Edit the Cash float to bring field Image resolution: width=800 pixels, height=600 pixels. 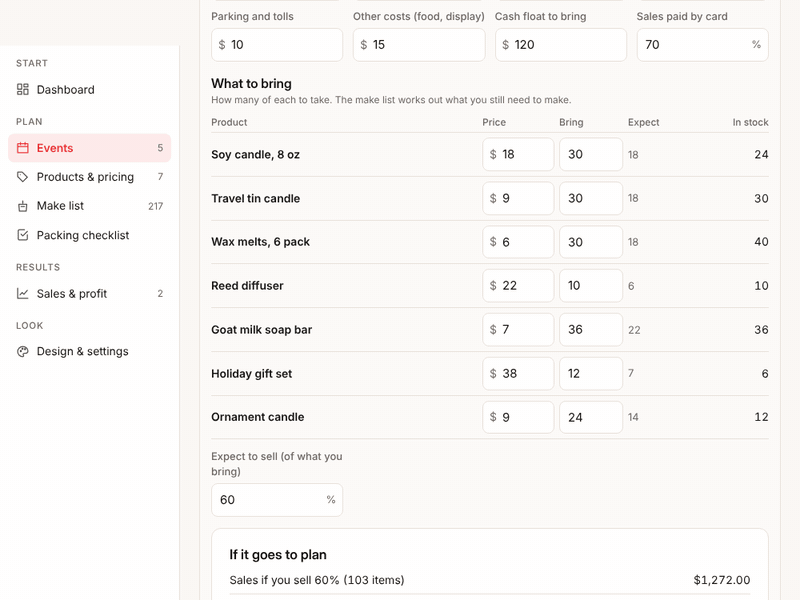coord(561,45)
